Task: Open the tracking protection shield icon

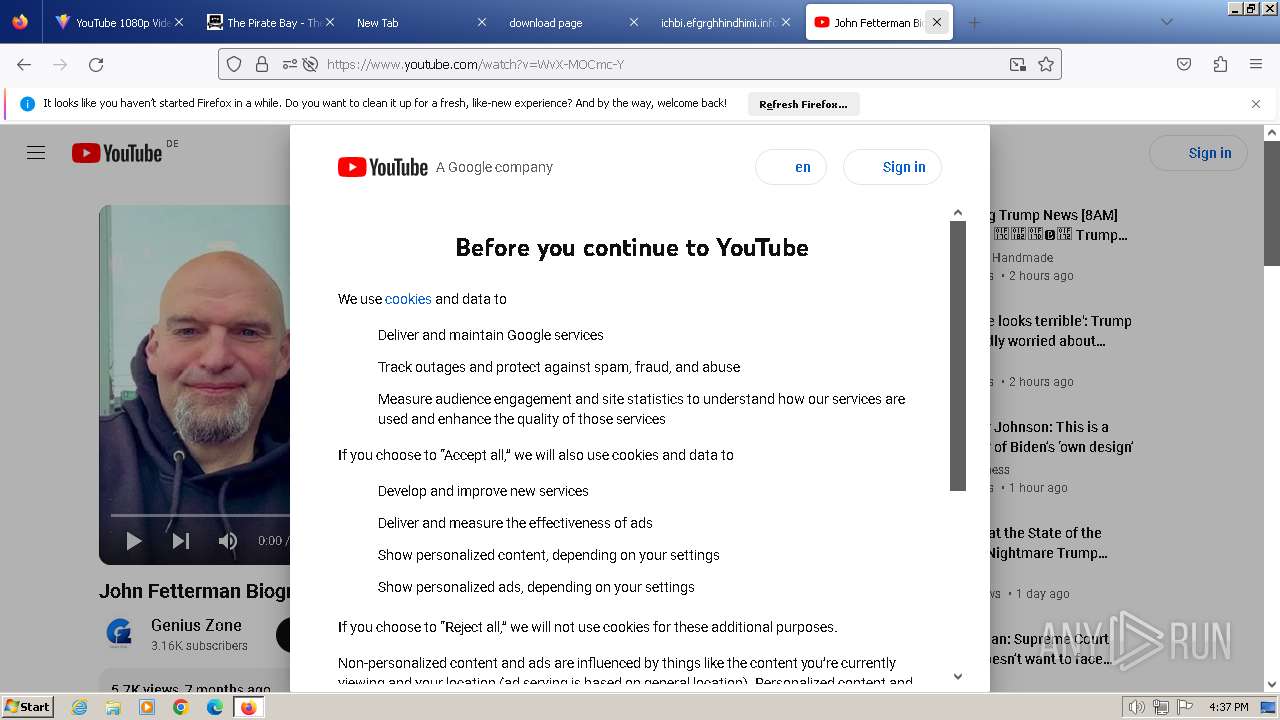Action: (x=234, y=64)
